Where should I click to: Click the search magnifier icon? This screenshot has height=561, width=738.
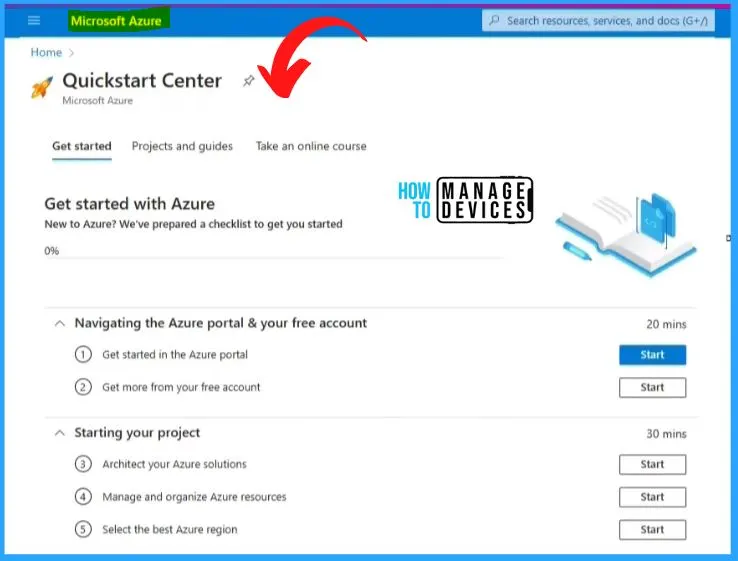coord(494,20)
